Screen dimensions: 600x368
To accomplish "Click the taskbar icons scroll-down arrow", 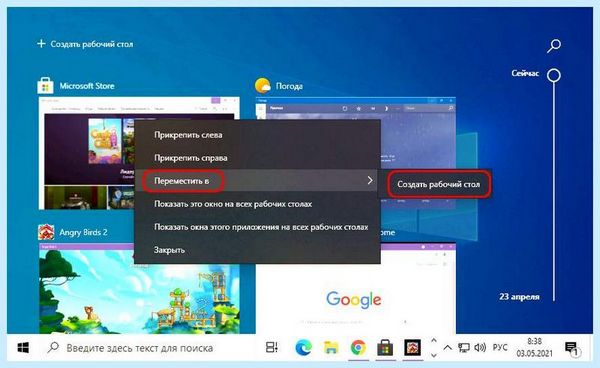I will (x=434, y=355).
